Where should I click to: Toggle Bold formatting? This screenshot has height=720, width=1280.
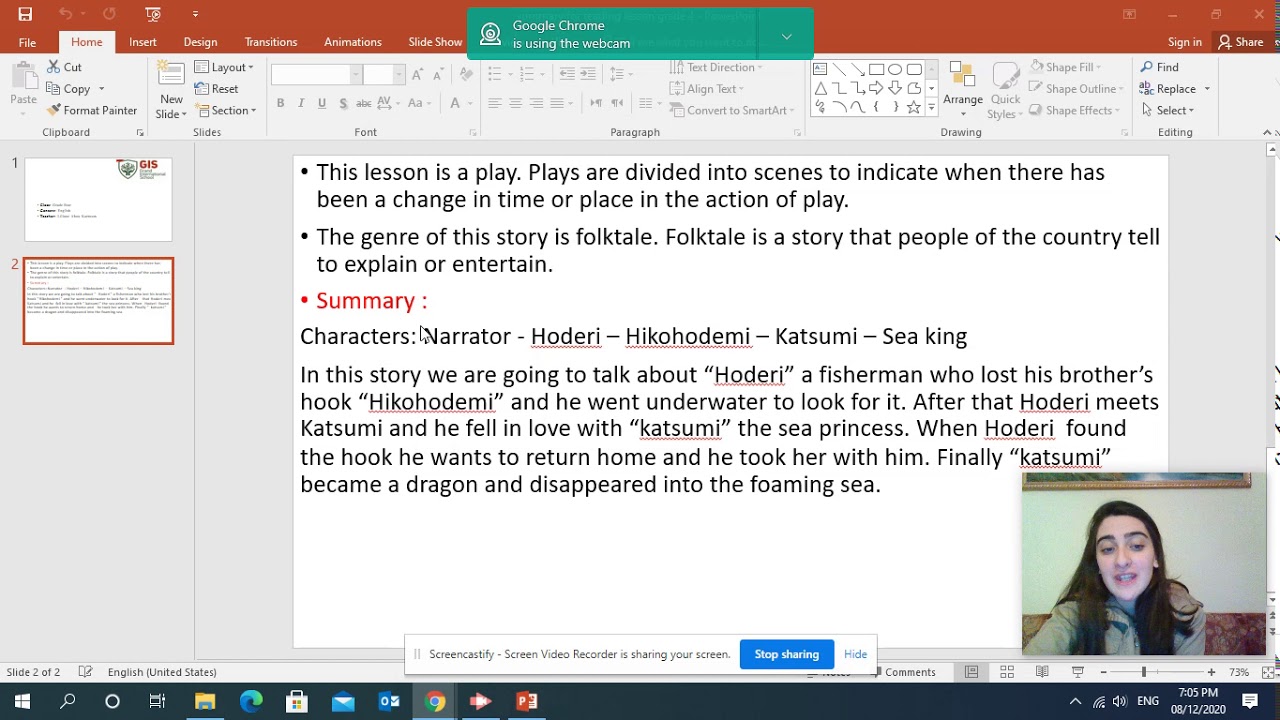coord(280,103)
